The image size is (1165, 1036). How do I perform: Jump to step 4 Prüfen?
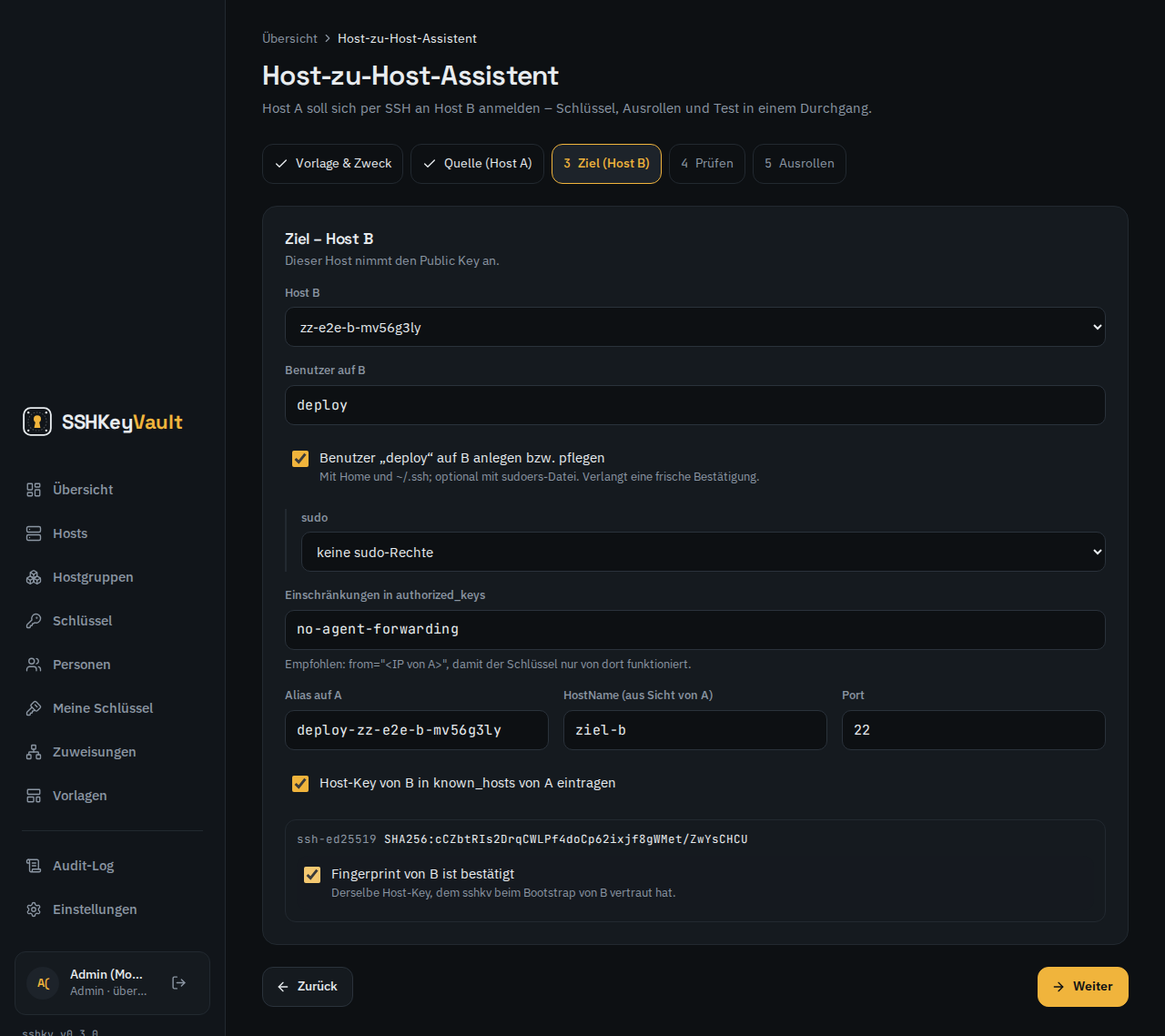pyautogui.click(x=707, y=164)
